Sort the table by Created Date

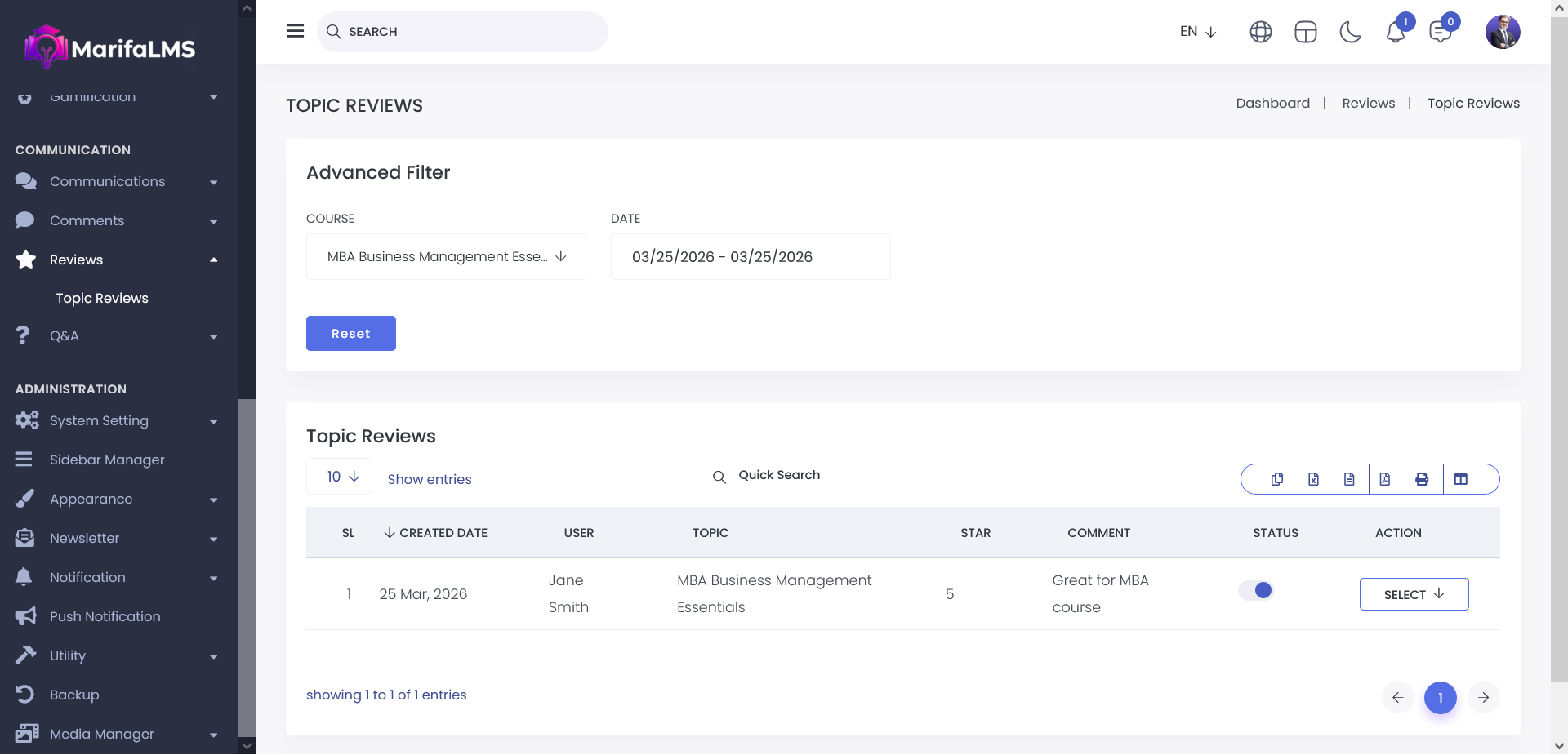[x=435, y=533]
